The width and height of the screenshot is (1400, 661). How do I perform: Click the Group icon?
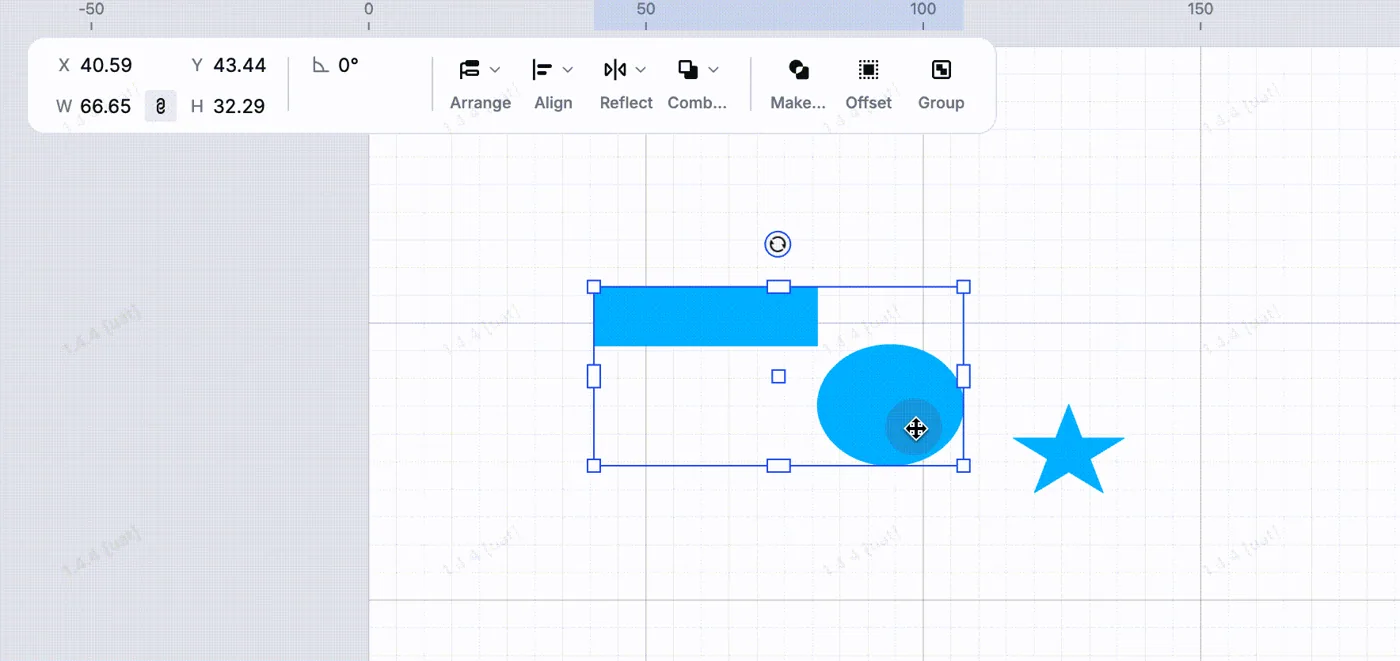(x=941, y=70)
